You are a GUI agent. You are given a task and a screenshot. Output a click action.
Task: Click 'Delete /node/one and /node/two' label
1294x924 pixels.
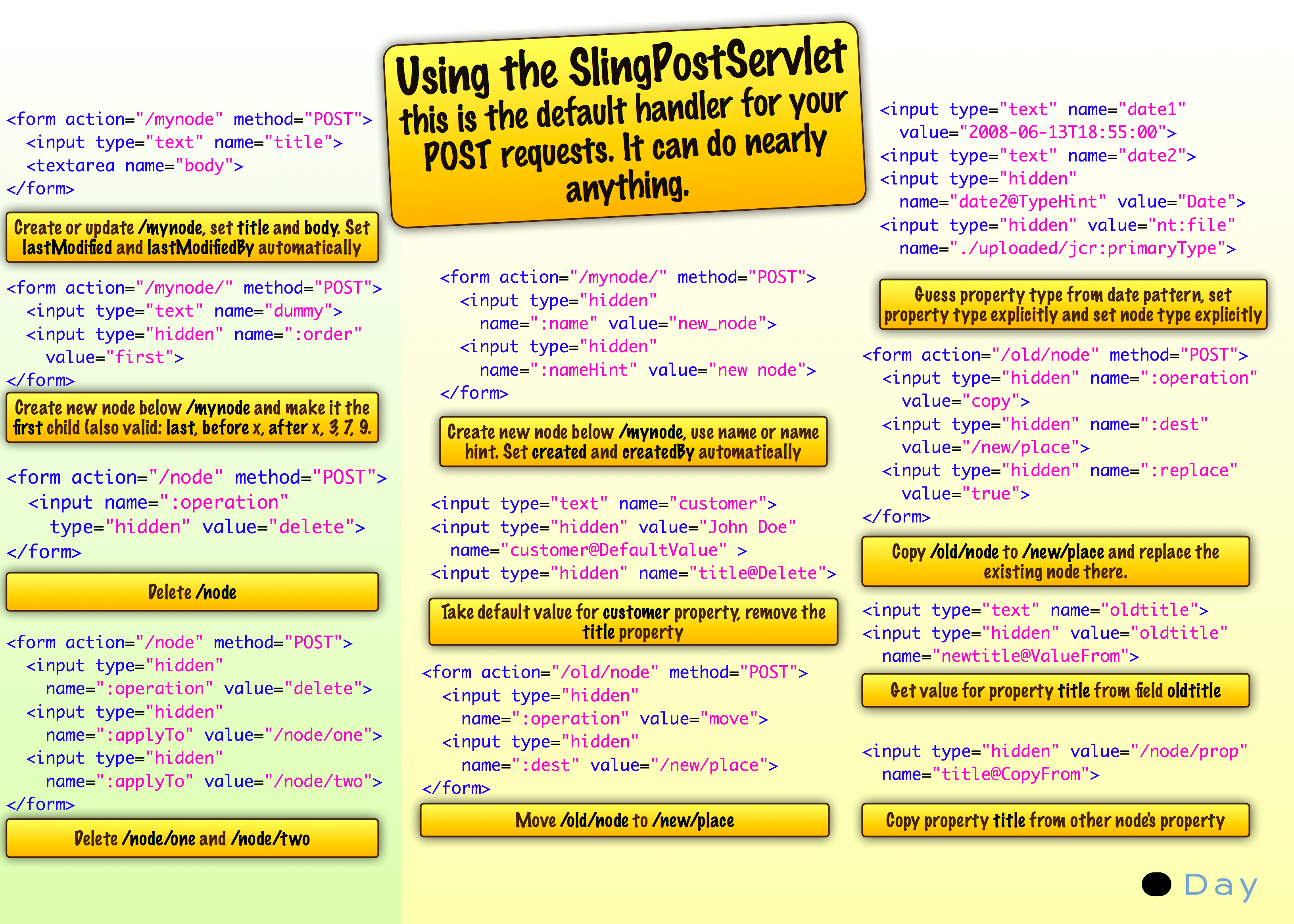[192, 838]
